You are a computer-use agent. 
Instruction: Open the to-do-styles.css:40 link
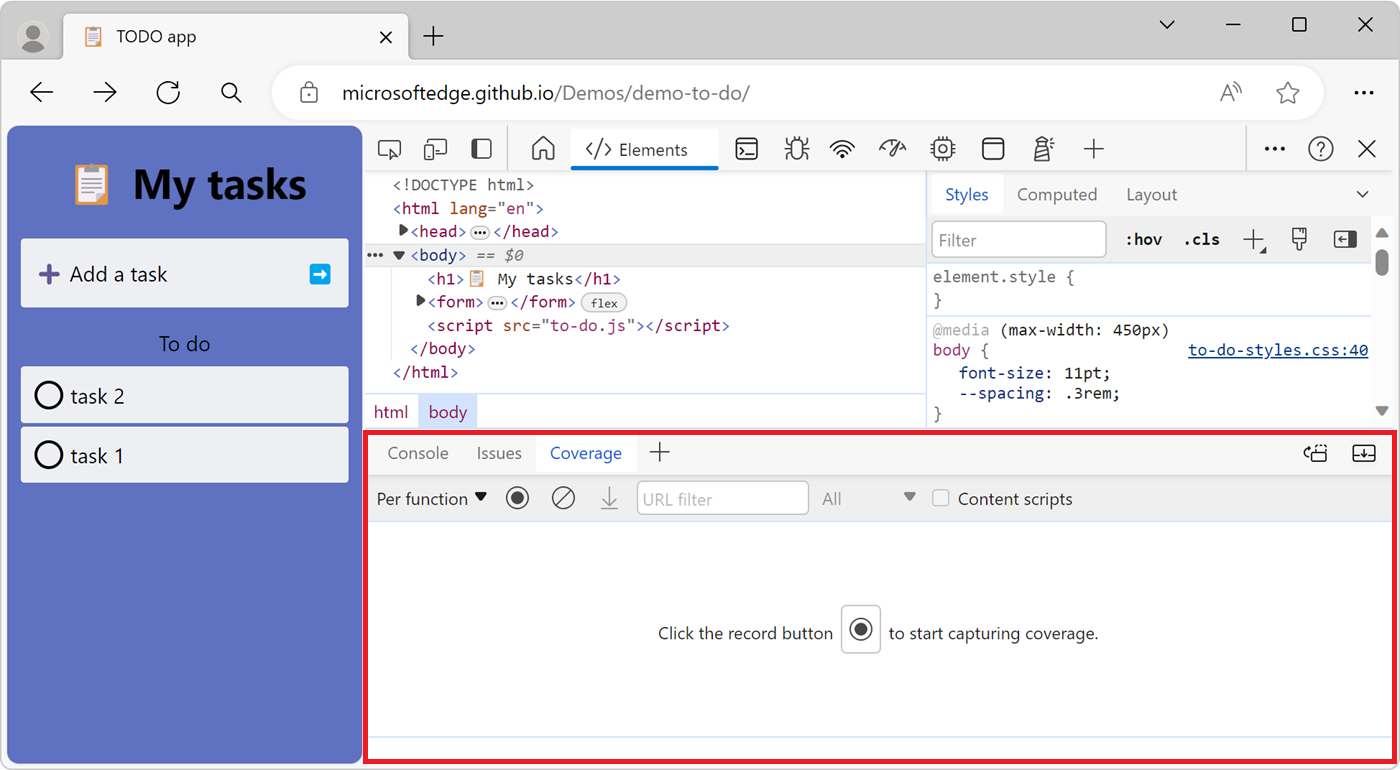1277,350
